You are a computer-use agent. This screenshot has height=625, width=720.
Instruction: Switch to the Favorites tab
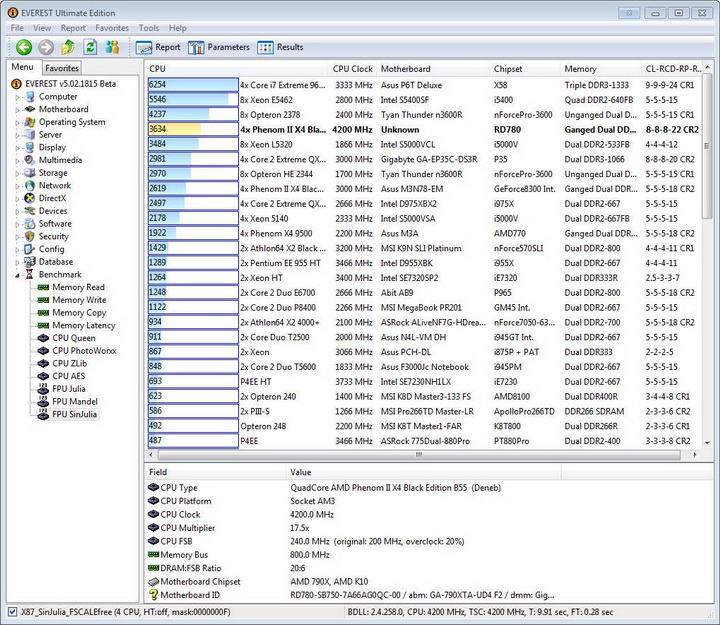point(62,68)
